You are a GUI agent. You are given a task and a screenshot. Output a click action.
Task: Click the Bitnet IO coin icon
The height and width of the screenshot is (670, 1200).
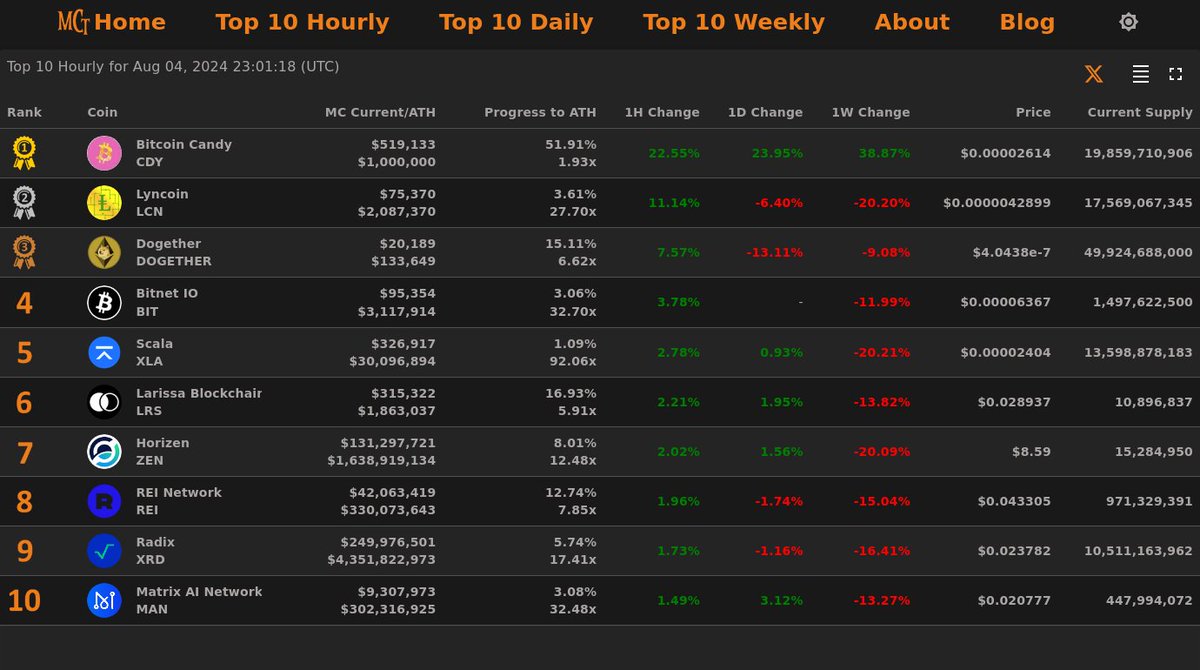104,302
